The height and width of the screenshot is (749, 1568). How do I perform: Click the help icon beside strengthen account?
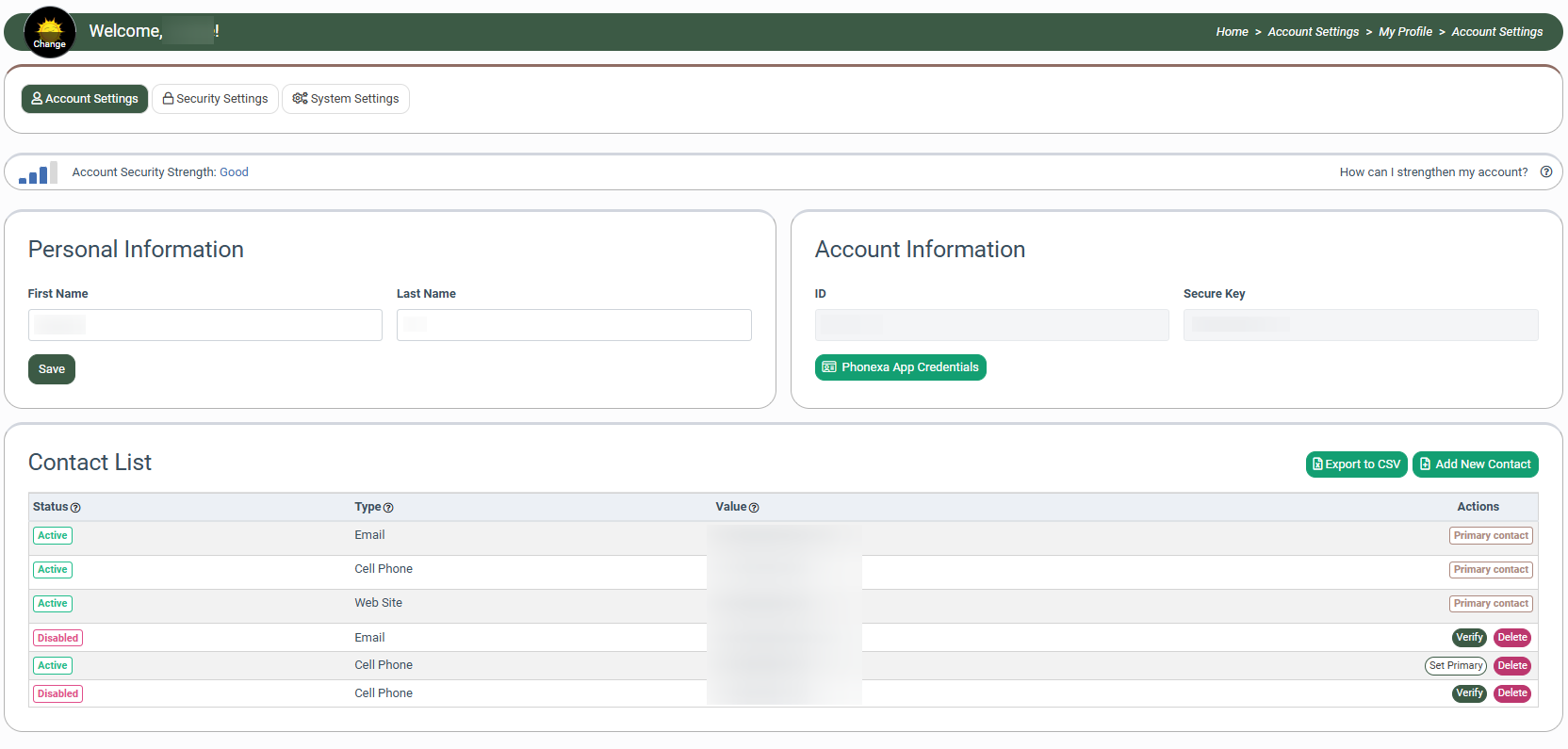point(1545,172)
